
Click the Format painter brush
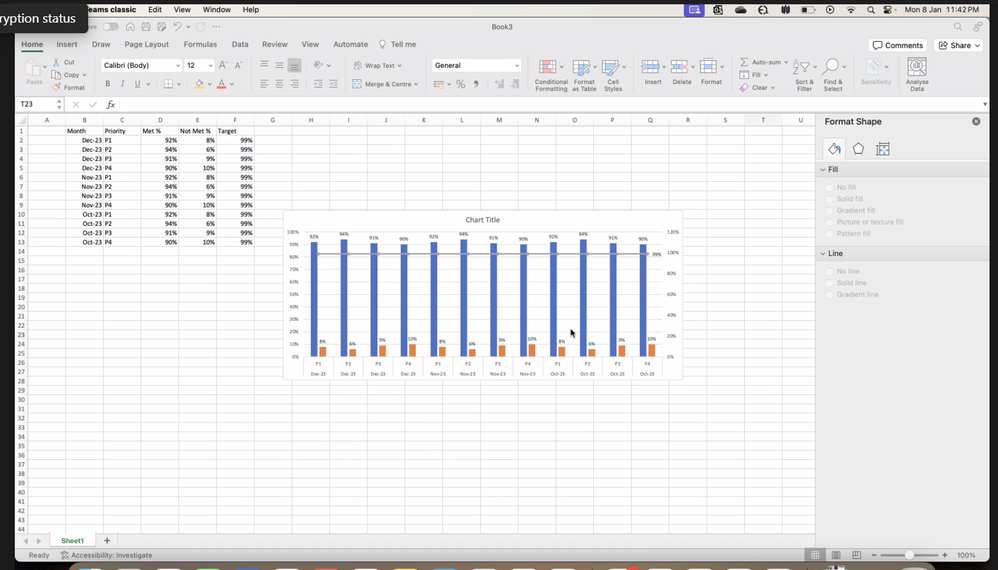coord(56,87)
